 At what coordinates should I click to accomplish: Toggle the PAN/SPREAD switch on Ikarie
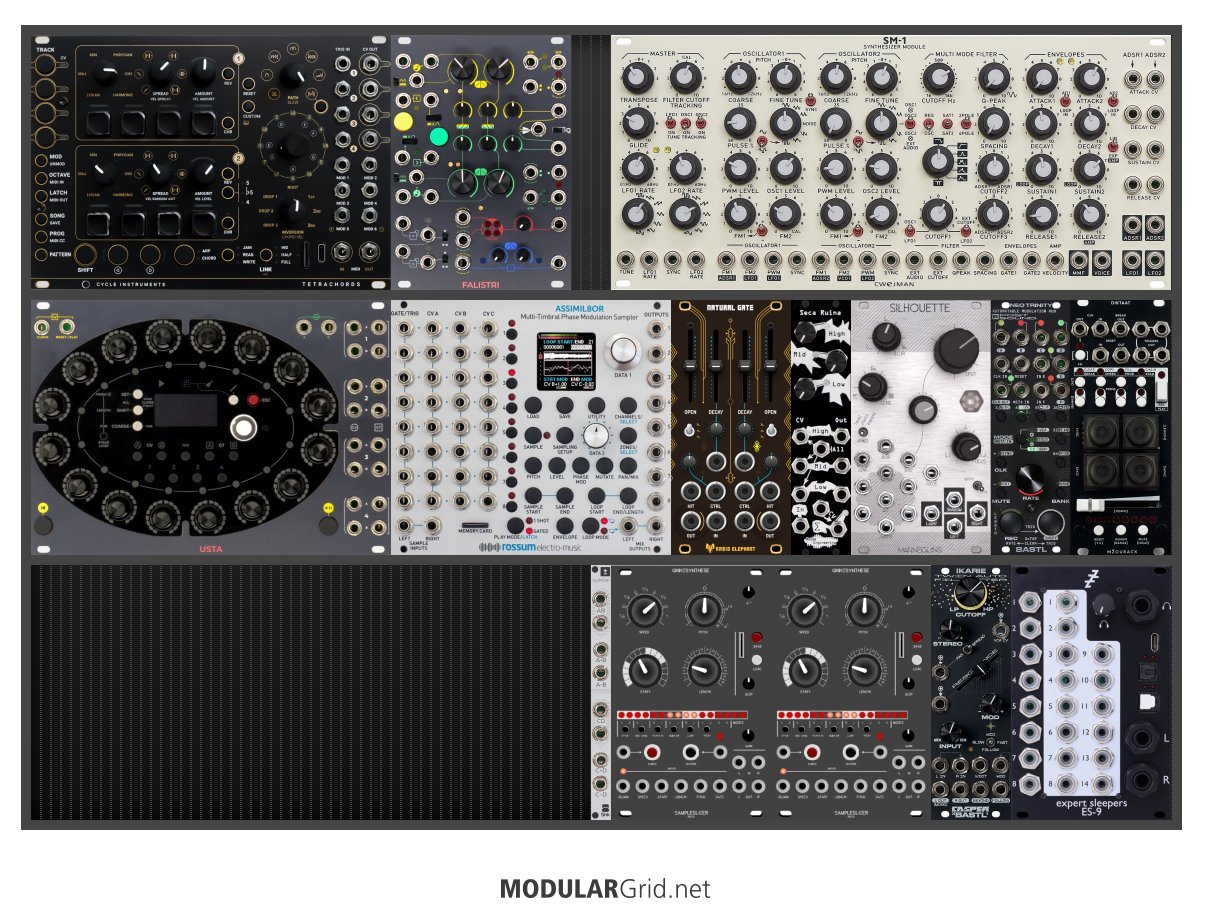968,649
